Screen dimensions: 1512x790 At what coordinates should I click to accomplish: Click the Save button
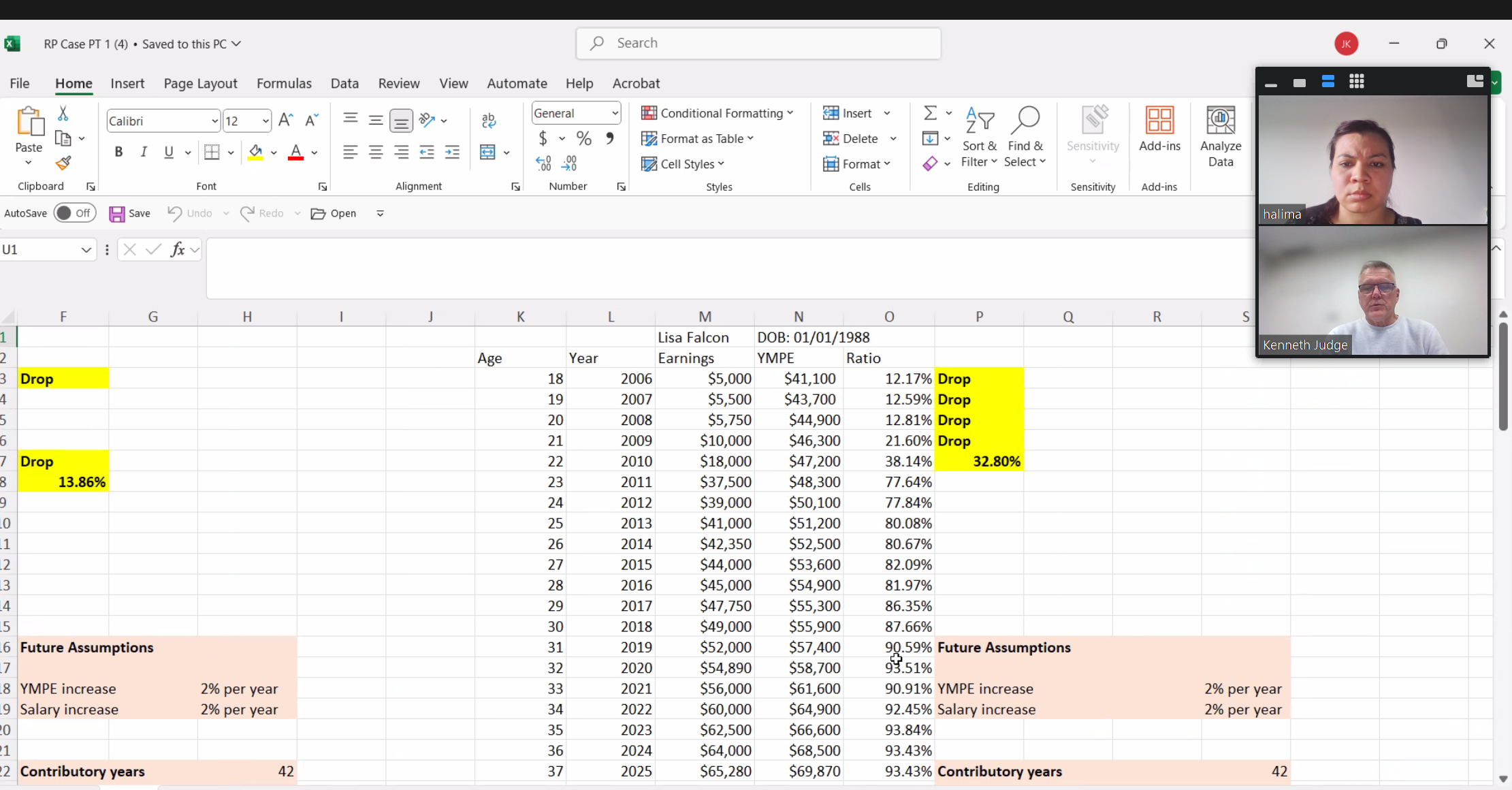coord(130,212)
